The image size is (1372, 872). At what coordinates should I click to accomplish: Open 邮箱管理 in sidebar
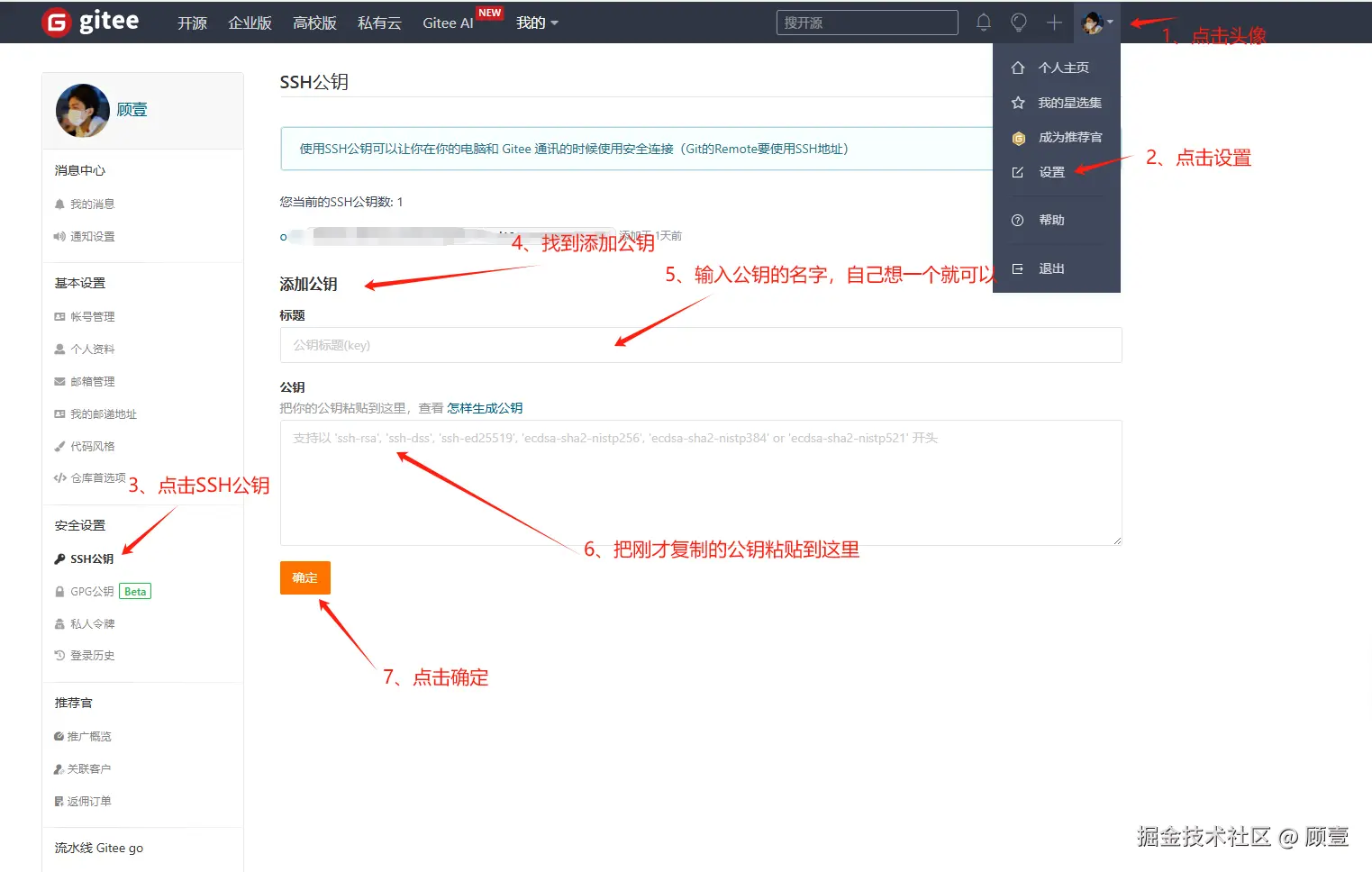pos(92,382)
